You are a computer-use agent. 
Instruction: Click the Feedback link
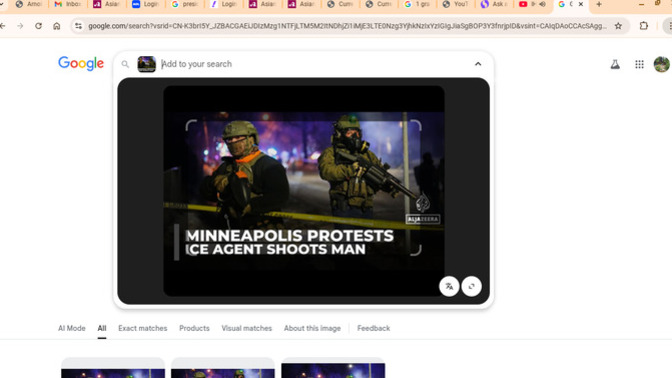pyautogui.click(x=373, y=328)
